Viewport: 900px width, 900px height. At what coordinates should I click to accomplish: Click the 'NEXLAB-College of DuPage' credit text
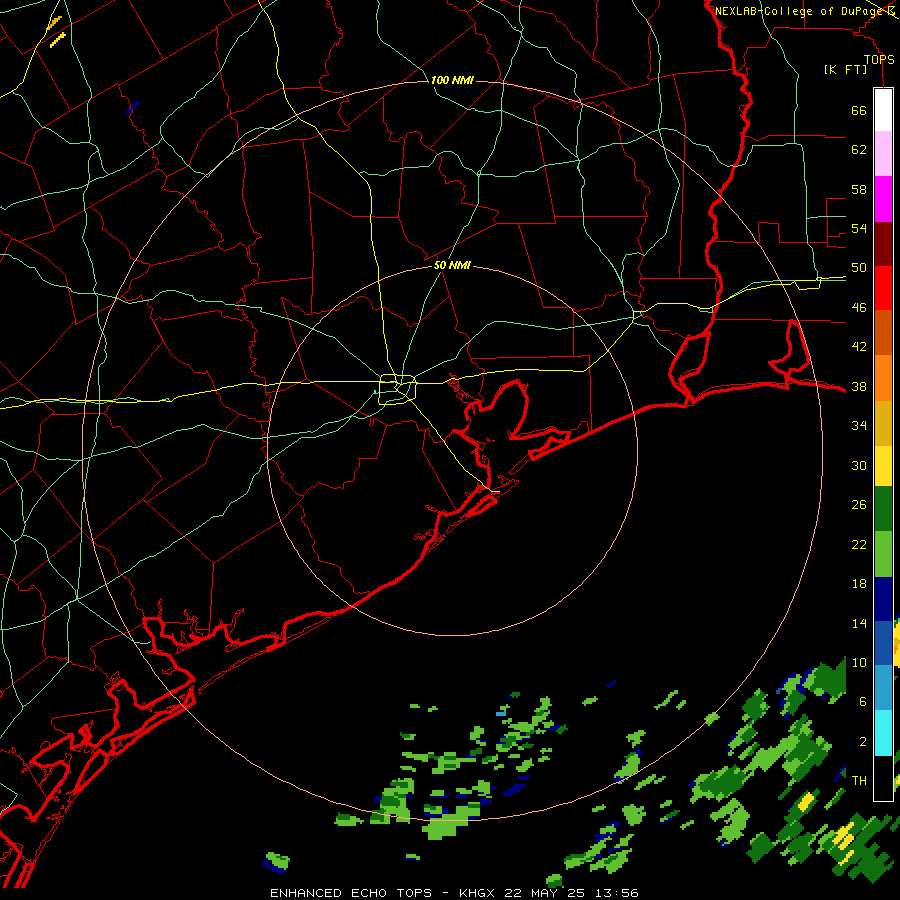coord(798,11)
